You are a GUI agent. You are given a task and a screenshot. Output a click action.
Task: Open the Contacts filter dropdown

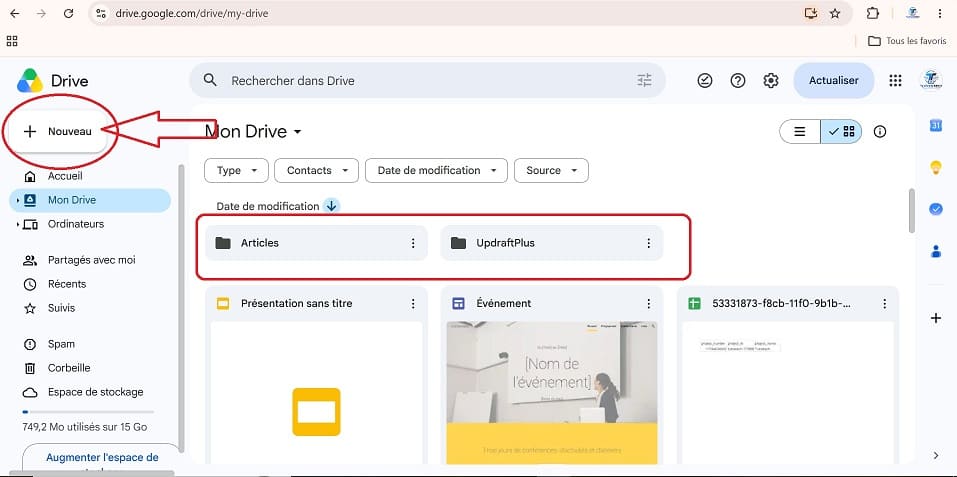316,171
